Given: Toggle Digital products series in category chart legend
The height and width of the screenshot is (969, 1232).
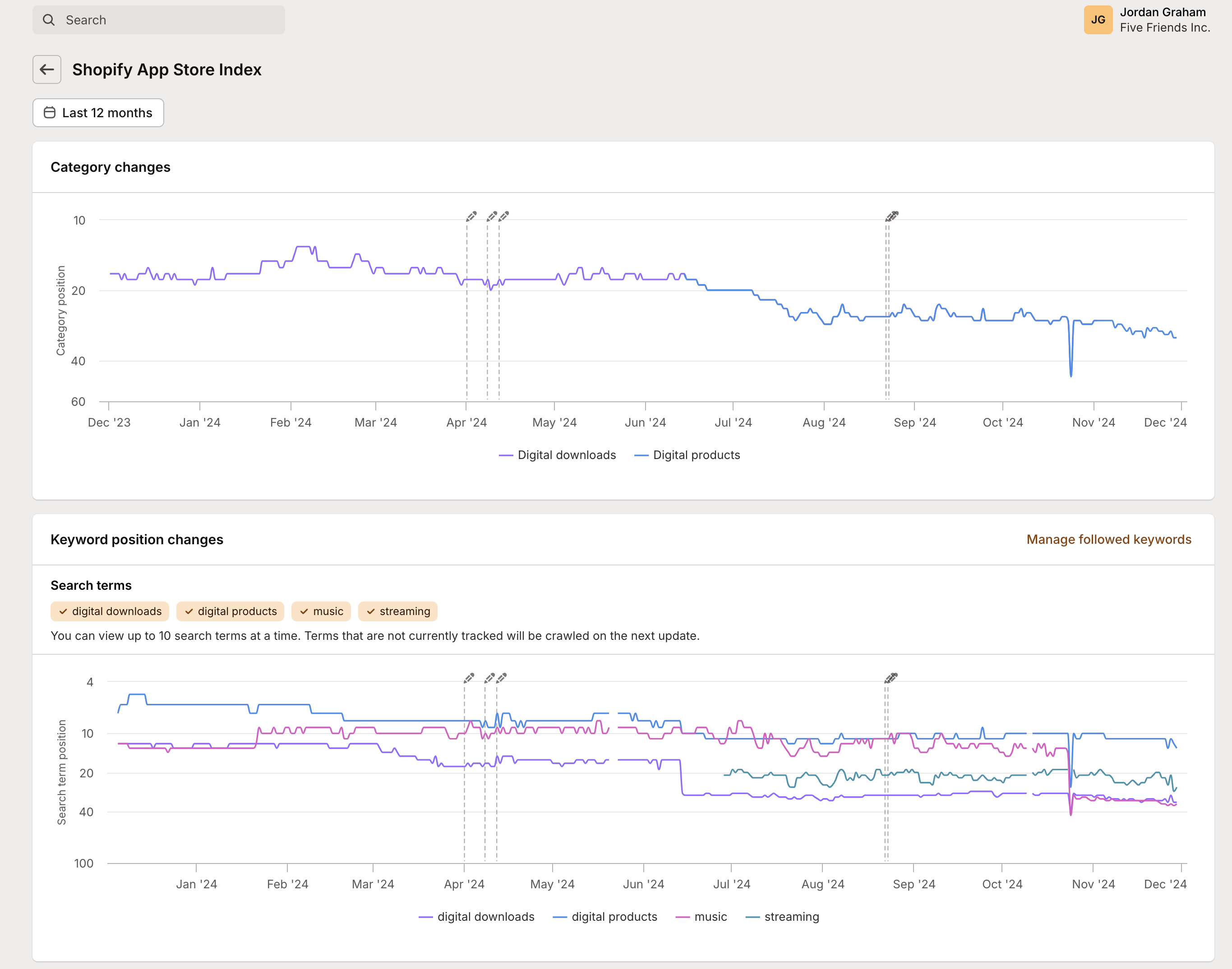Looking at the screenshot, I should [x=688, y=455].
